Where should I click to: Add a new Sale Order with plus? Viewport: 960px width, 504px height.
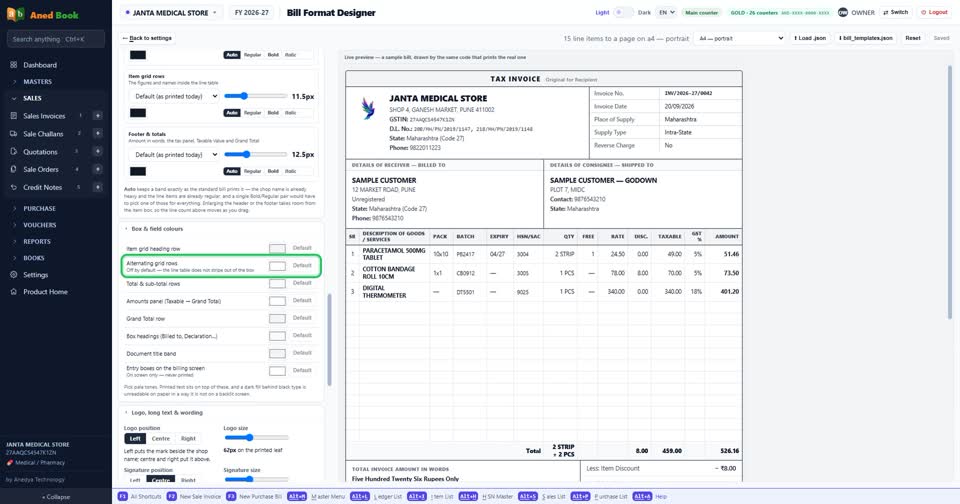click(x=97, y=169)
